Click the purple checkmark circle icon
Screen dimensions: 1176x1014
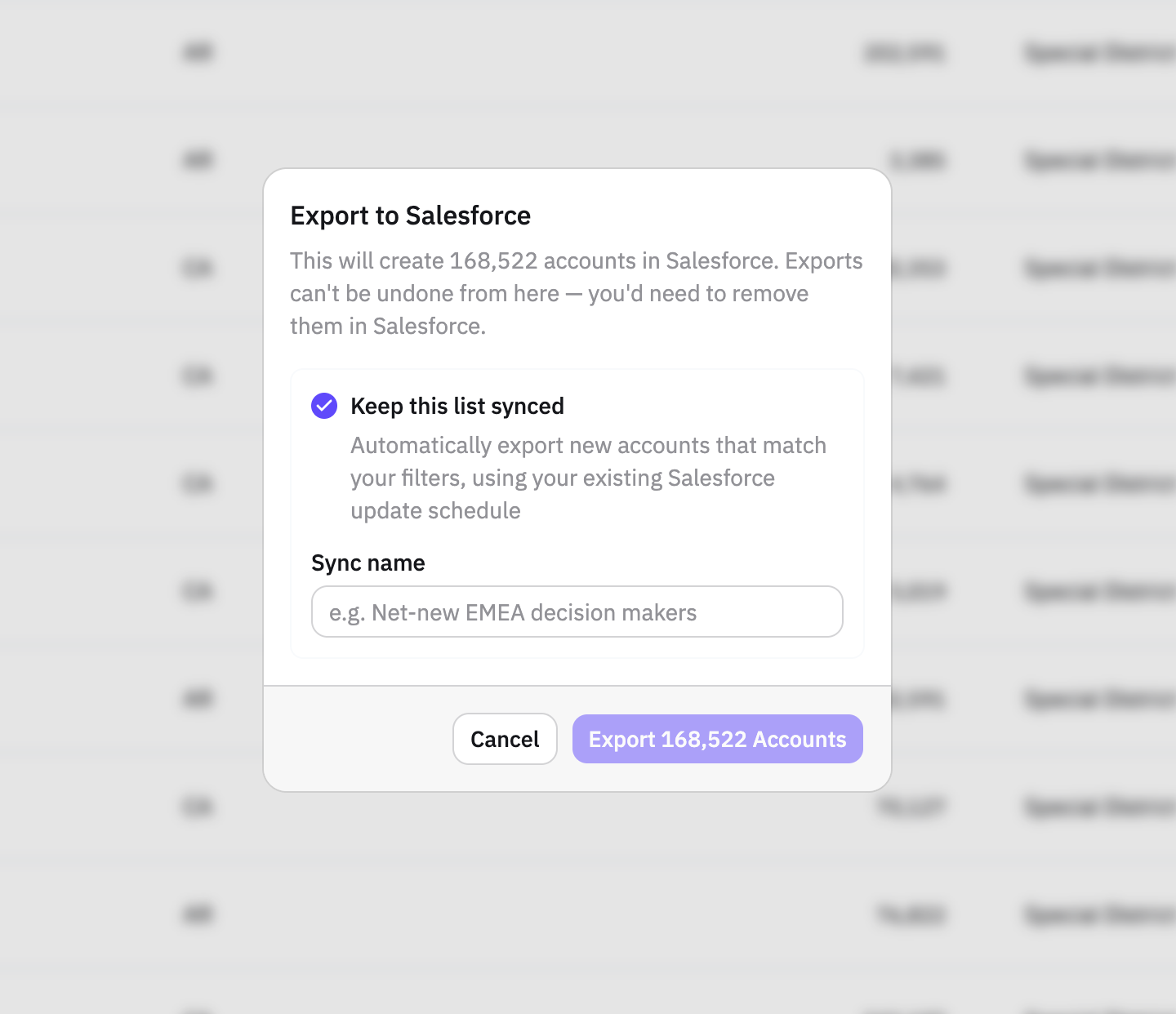point(324,406)
